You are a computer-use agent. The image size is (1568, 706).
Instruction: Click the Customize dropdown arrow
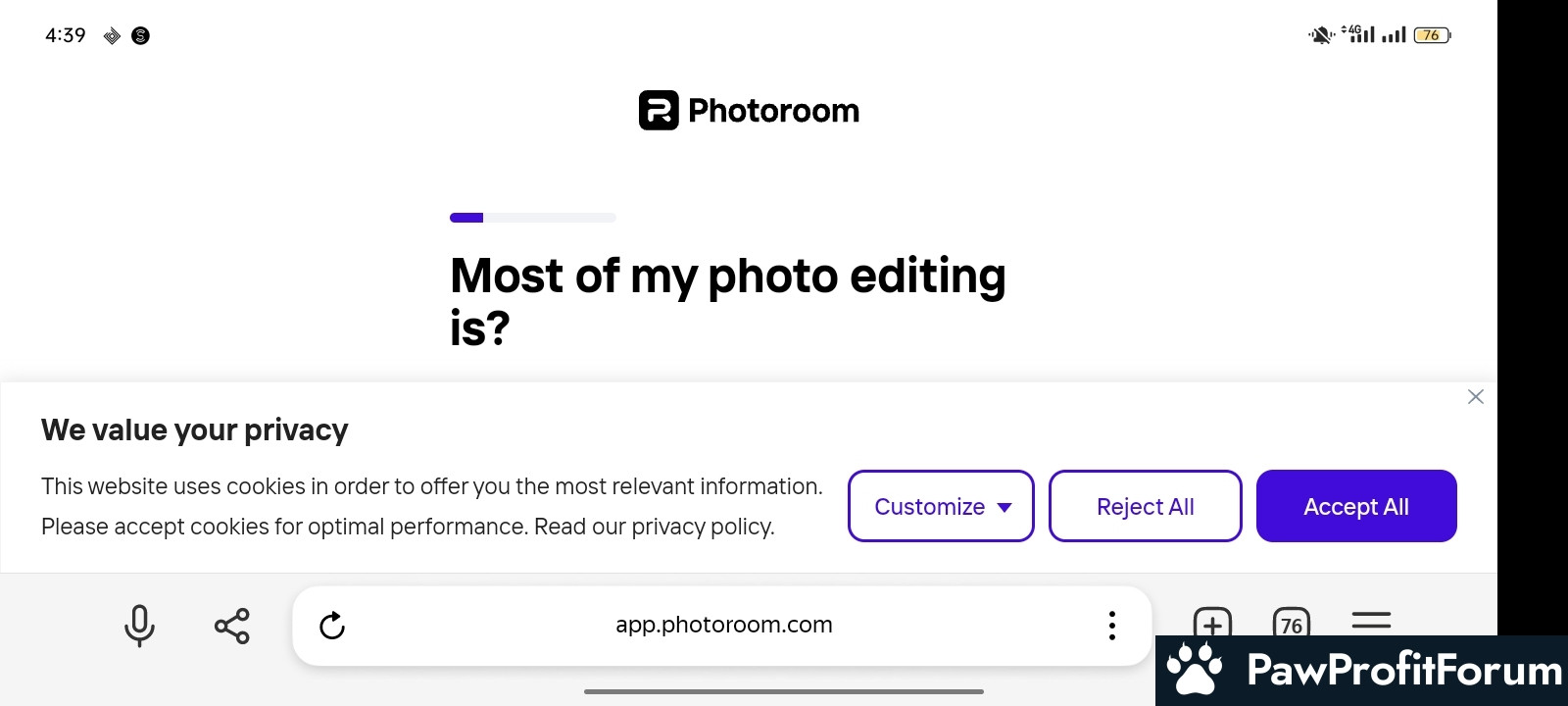click(1004, 507)
